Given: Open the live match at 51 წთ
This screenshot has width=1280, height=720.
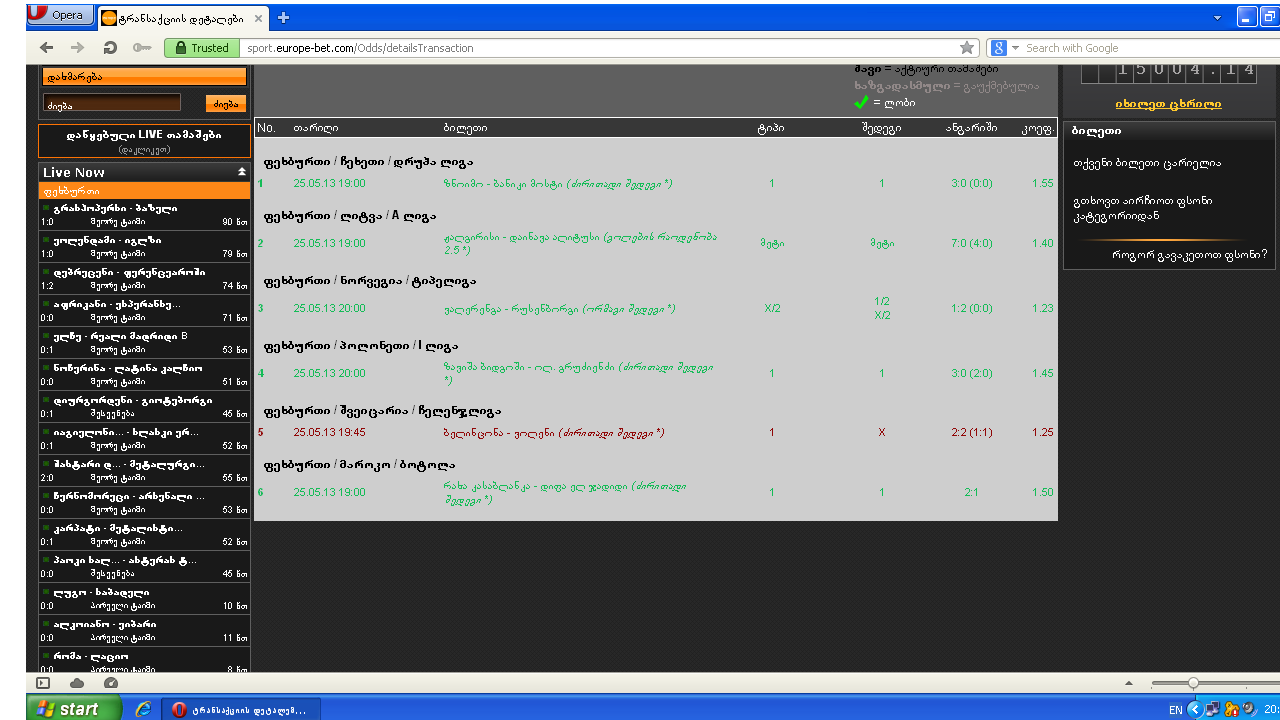Looking at the screenshot, I should pyautogui.click(x=144, y=375).
